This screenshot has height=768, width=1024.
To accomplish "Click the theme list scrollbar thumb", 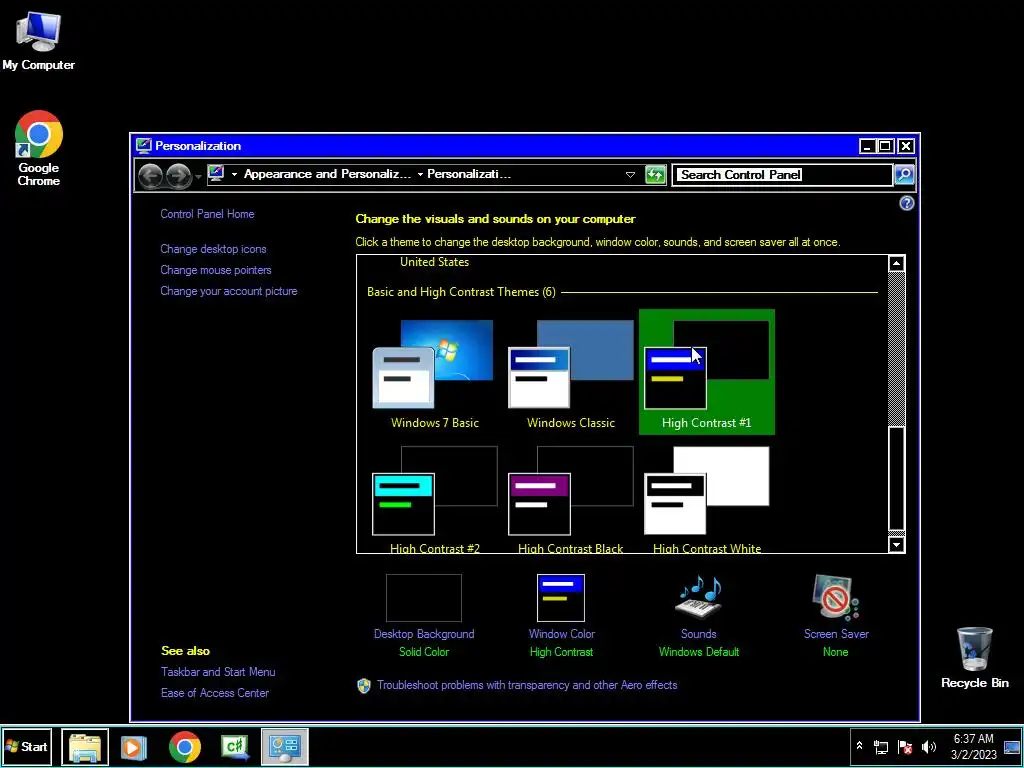I will (x=897, y=478).
